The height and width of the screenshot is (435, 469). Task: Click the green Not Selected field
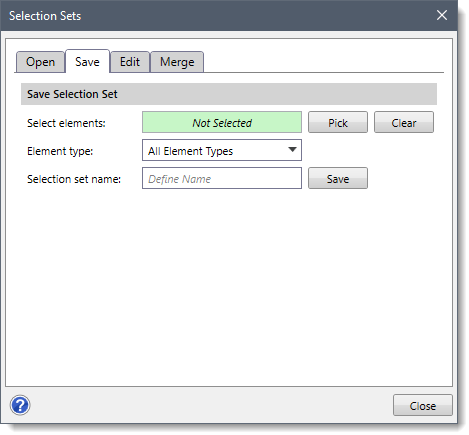pyautogui.click(x=222, y=122)
